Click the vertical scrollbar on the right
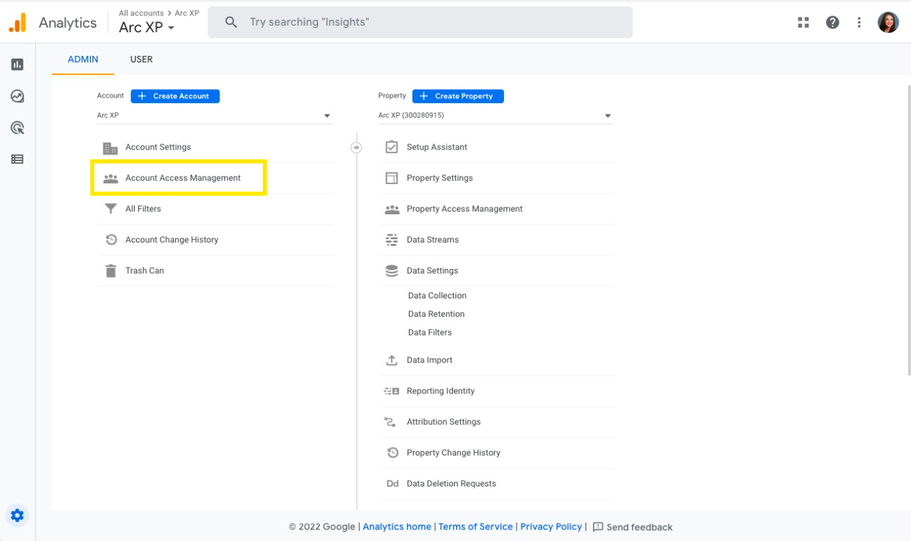This screenshot has width=911, height=541. 909,230
